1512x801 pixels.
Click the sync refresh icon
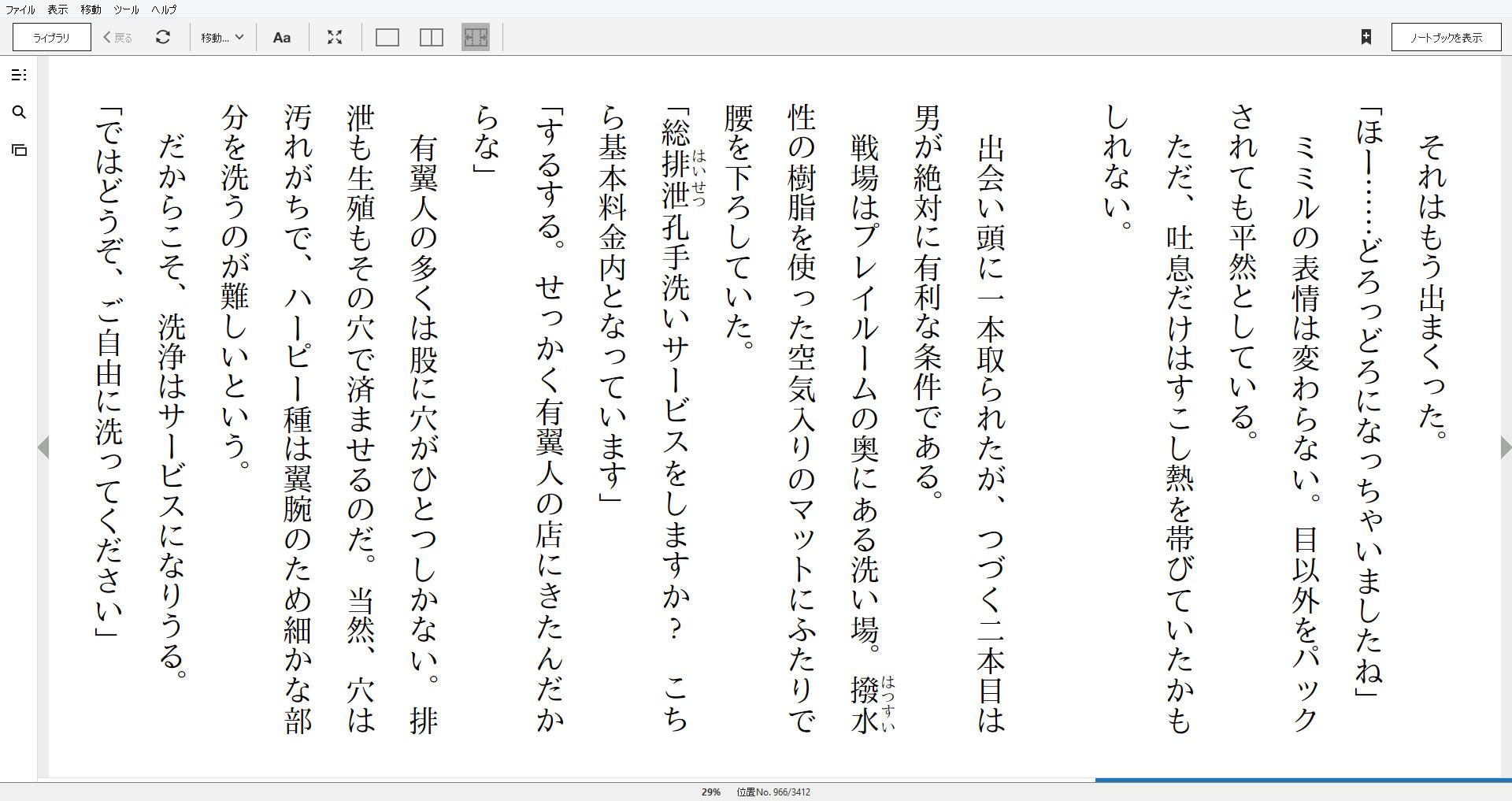pyautogui.click(x=163, y=37)
